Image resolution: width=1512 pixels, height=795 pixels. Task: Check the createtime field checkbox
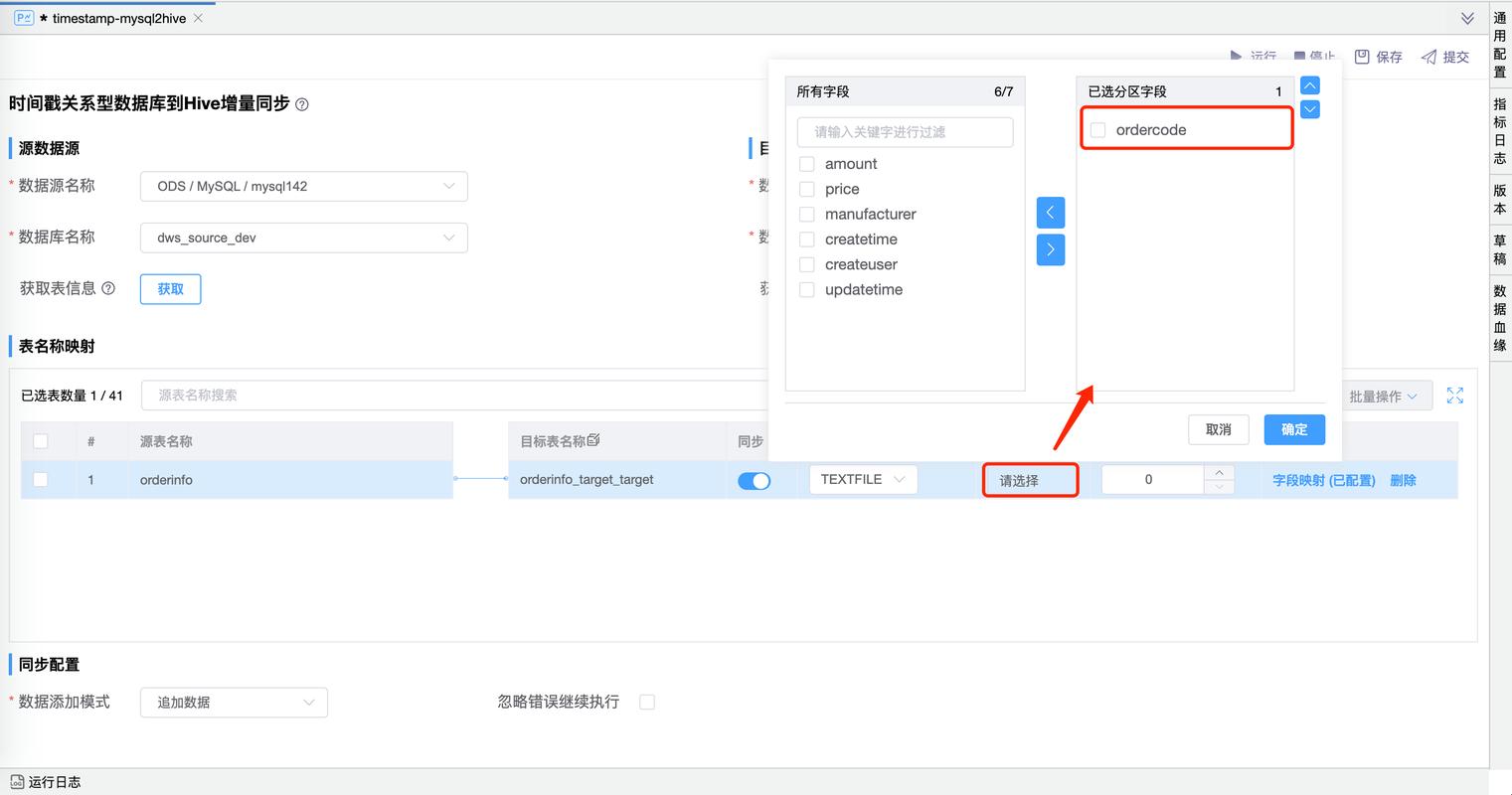pyautogui.click(x=807, y=239)
